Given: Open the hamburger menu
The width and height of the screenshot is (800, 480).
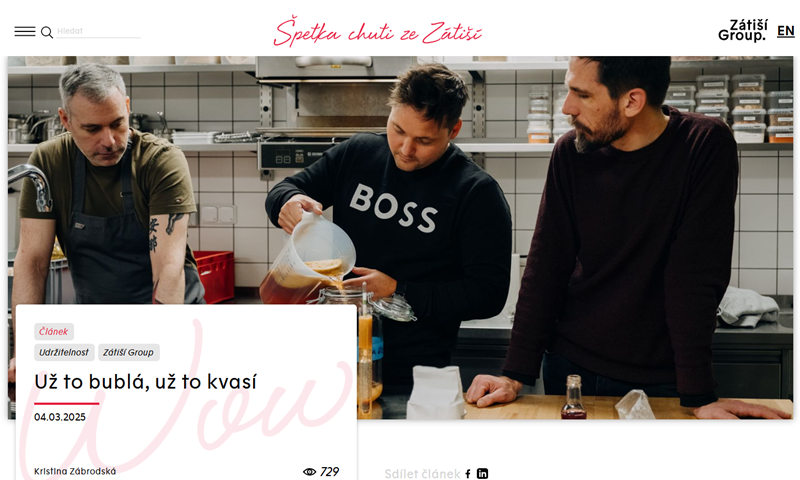Looking at the screenshot, I should tap(25, 32).
